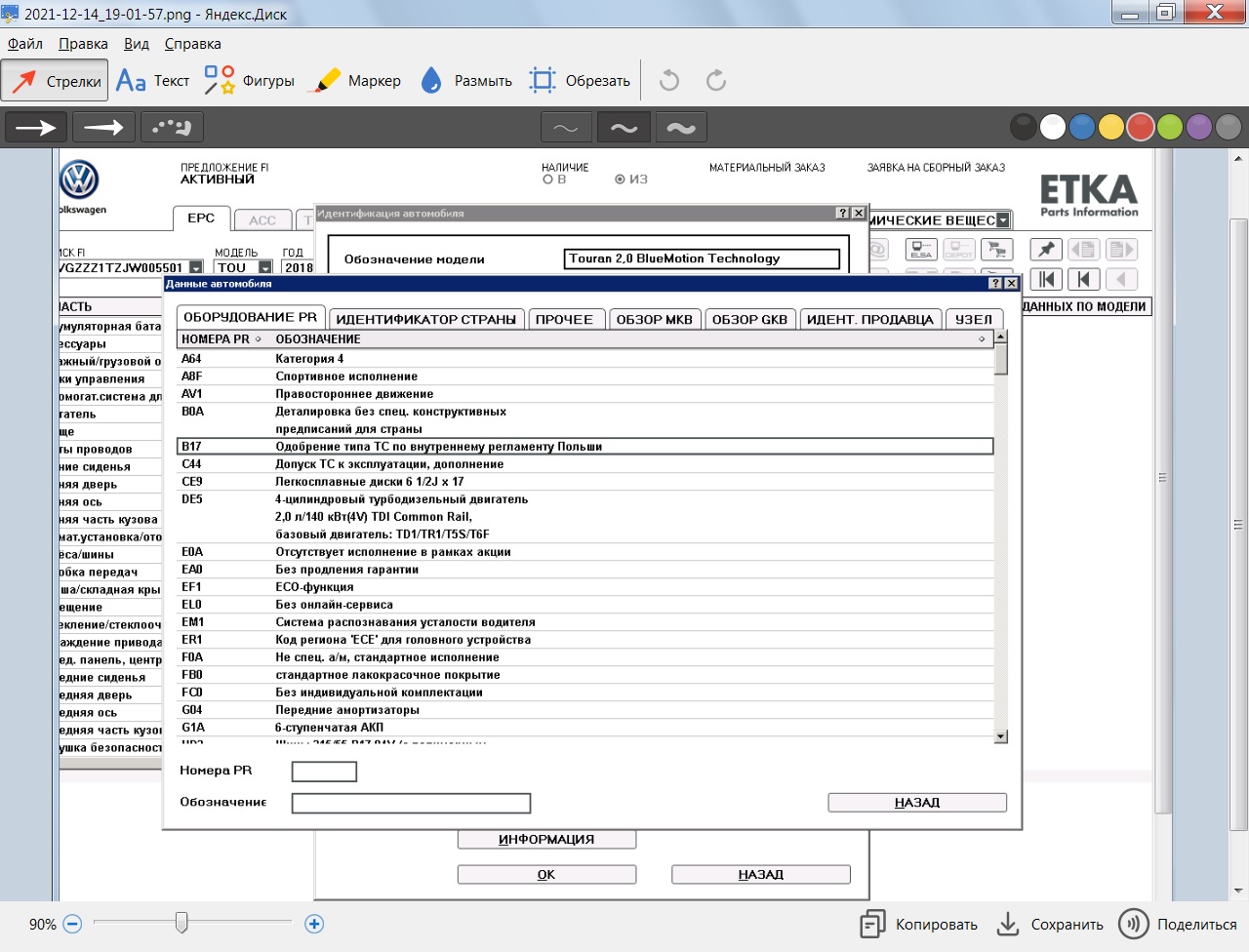Screen dimensions: 1249x952
Task: Pick the Фигуры shapes tool
Action: (249, 81)
